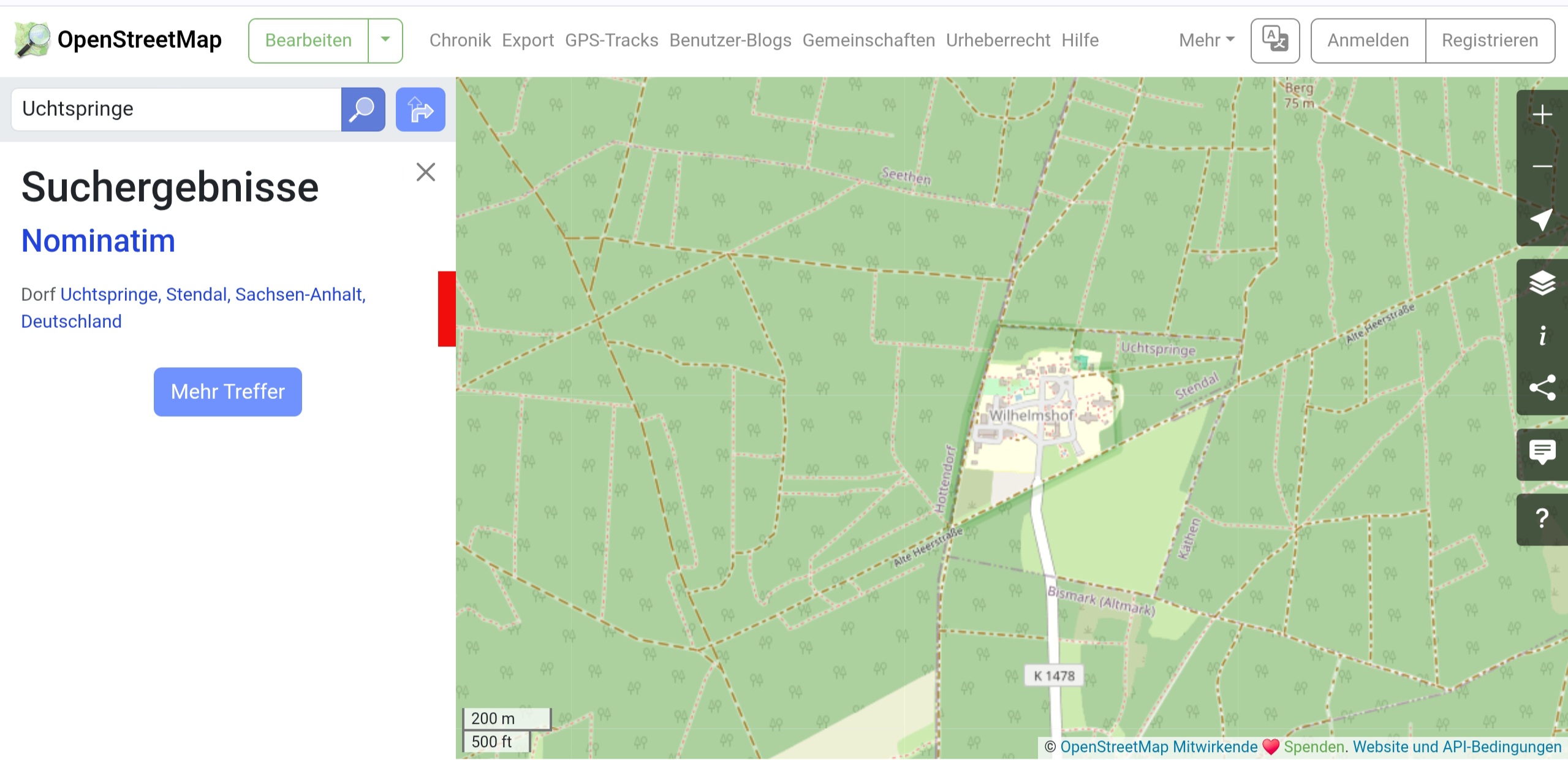The width and height of the screenshot is (1568, 760).
Task: Open Benutzer-Blogs
Action: coord(730,40)
